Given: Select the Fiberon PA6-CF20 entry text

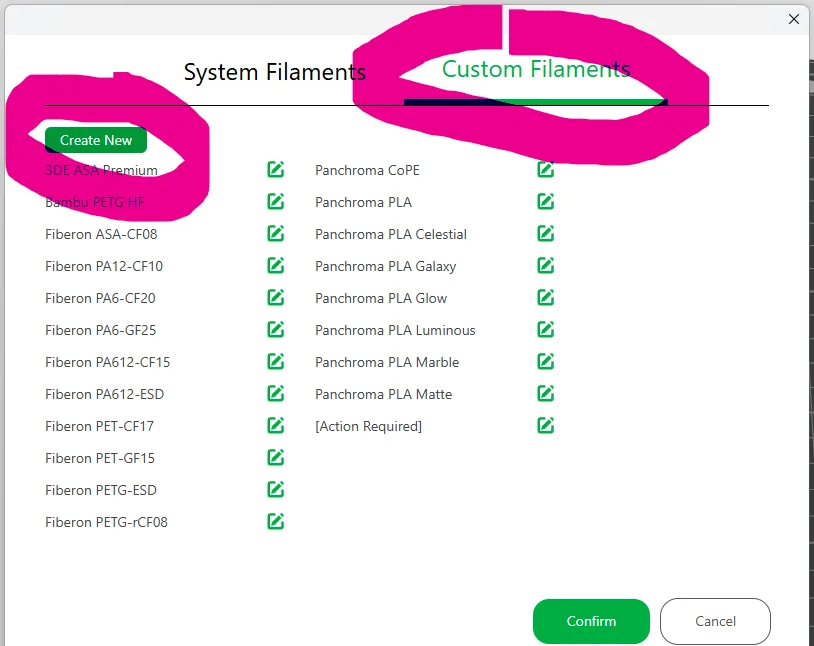Looking at the screenshot, I should pyautogui.click(x=100, y=298).
